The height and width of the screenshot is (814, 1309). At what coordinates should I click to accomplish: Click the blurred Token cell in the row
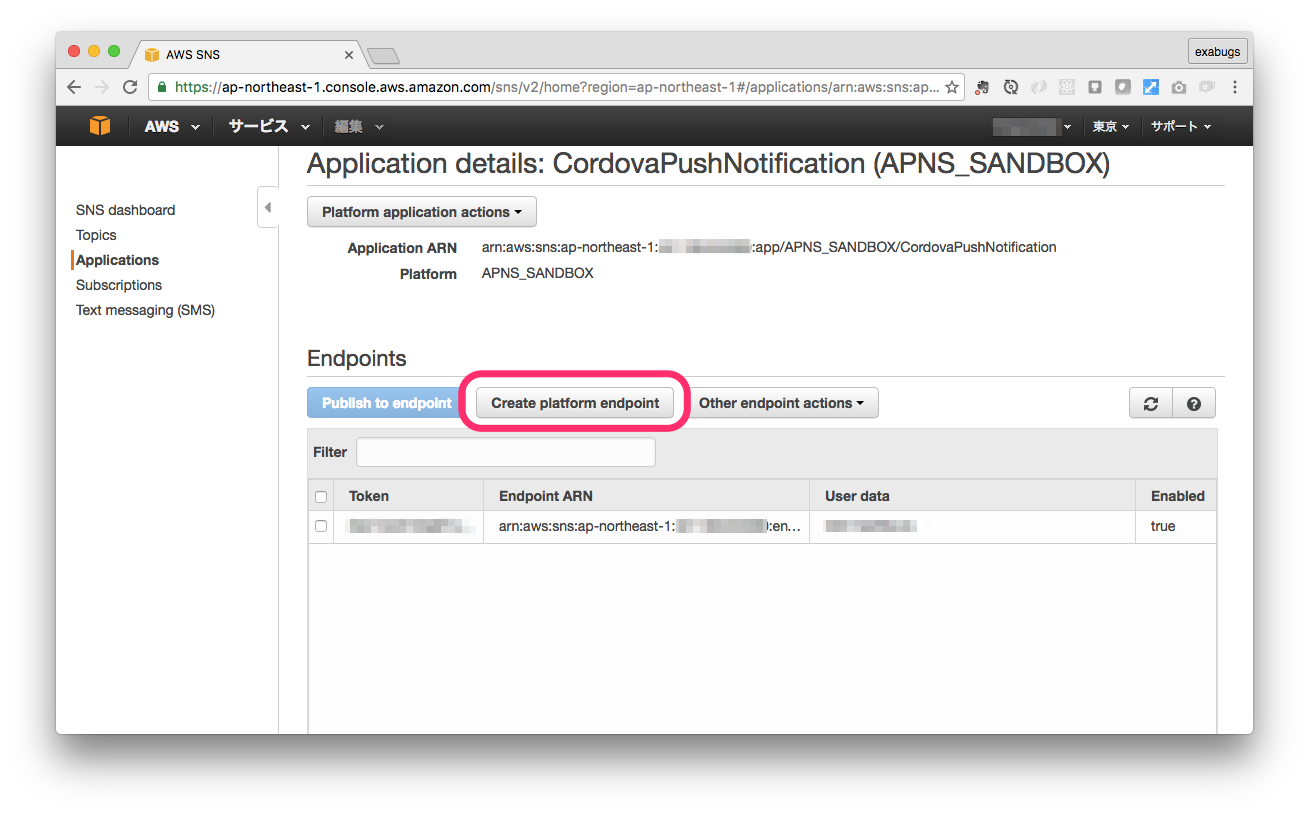pos(409,526)
